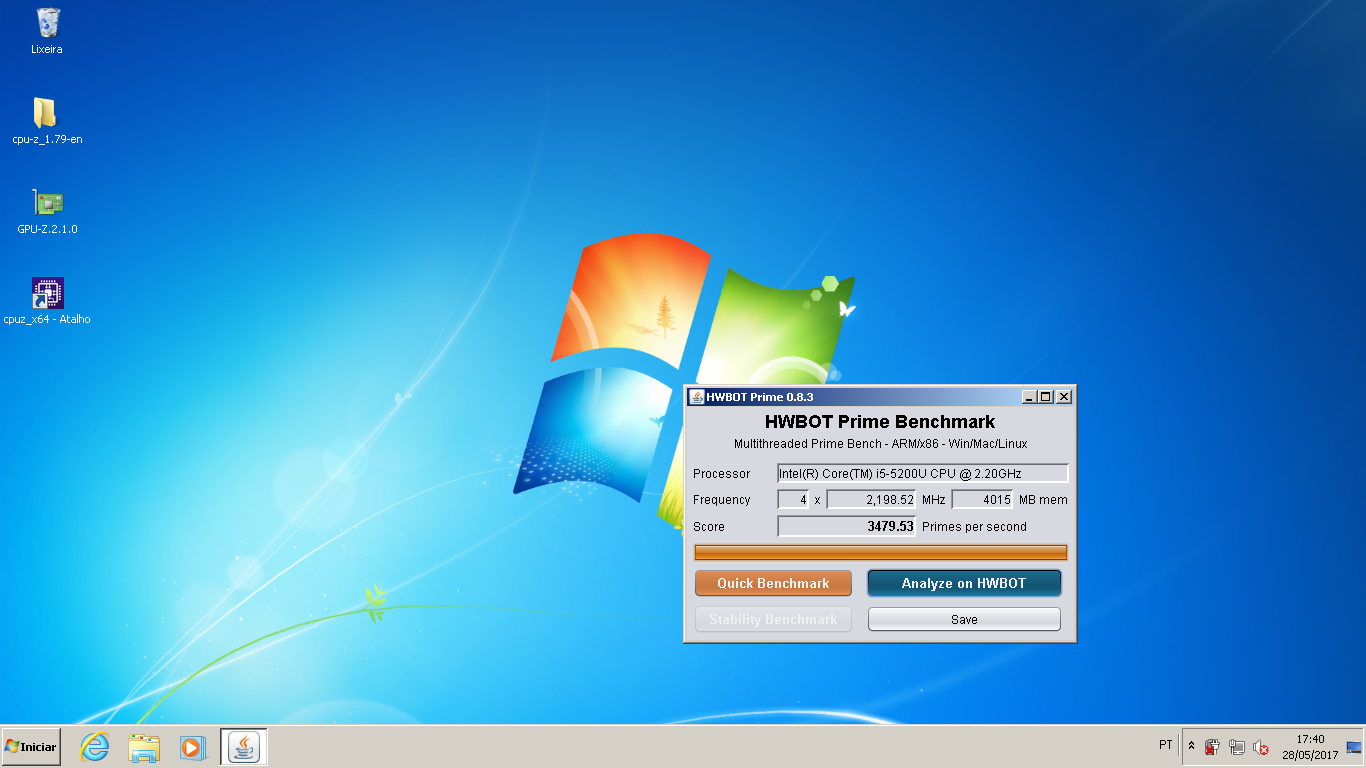Click the Java HWBOT Prime taskbar button
This screenshot has height=768, width=1366.
coord(244,747)
